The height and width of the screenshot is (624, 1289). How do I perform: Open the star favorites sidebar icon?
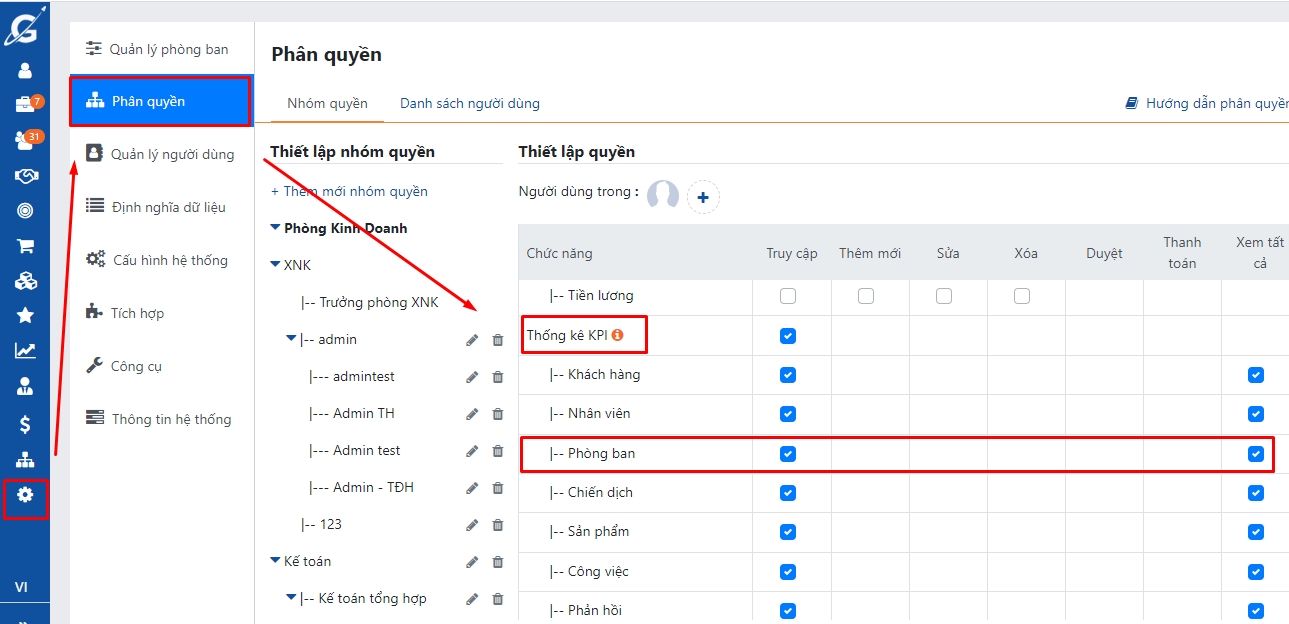pyautogui.click(x=25, y=315)
